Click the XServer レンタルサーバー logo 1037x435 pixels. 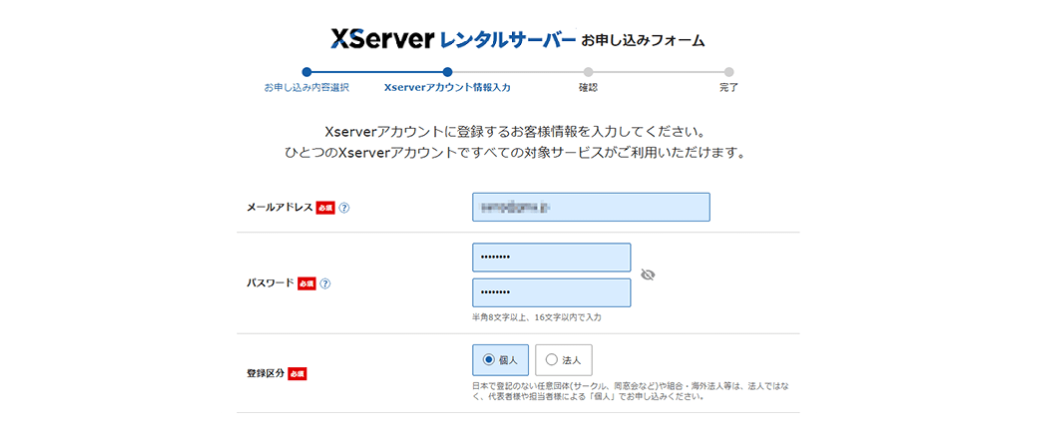coord(453,40)
